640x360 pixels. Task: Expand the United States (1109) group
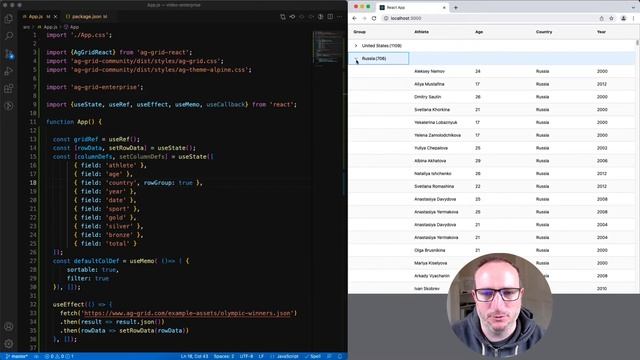[x=356, y=46]
